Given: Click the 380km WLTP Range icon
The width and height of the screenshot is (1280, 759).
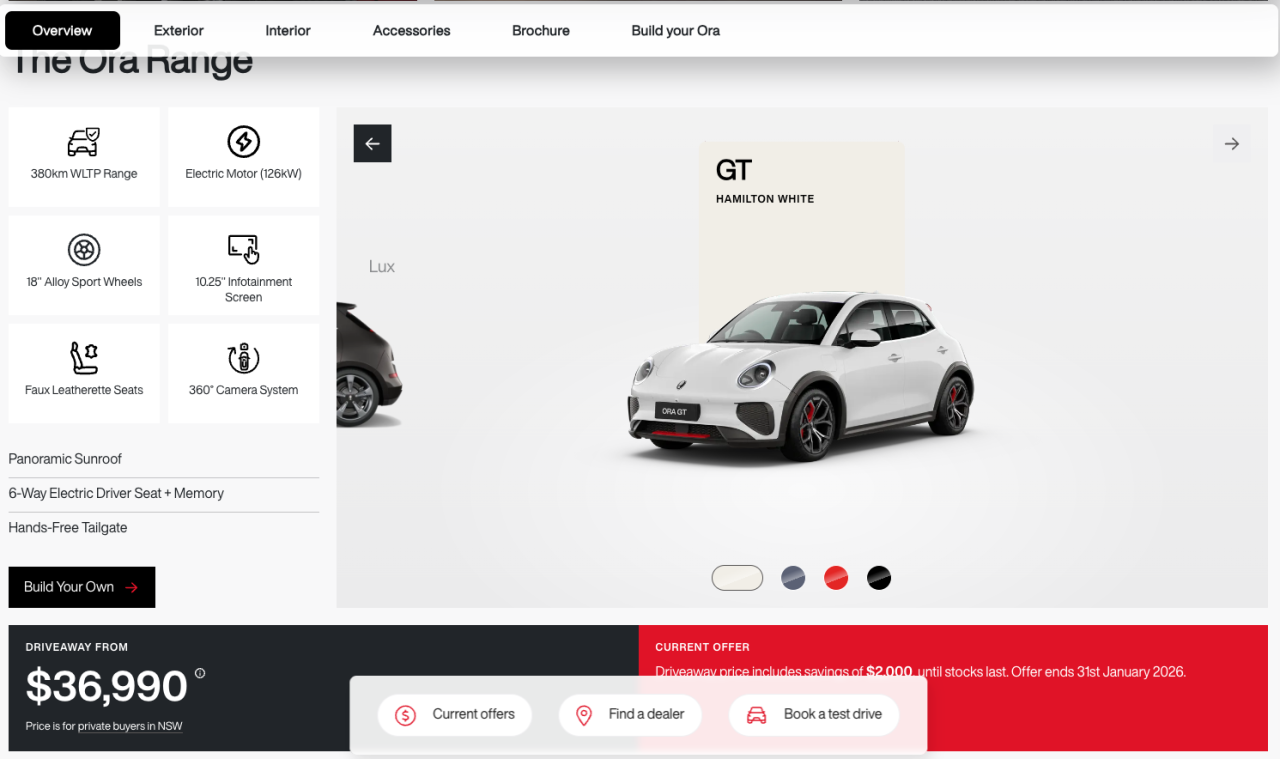Looking at the screenshot, I should (83, 141).
